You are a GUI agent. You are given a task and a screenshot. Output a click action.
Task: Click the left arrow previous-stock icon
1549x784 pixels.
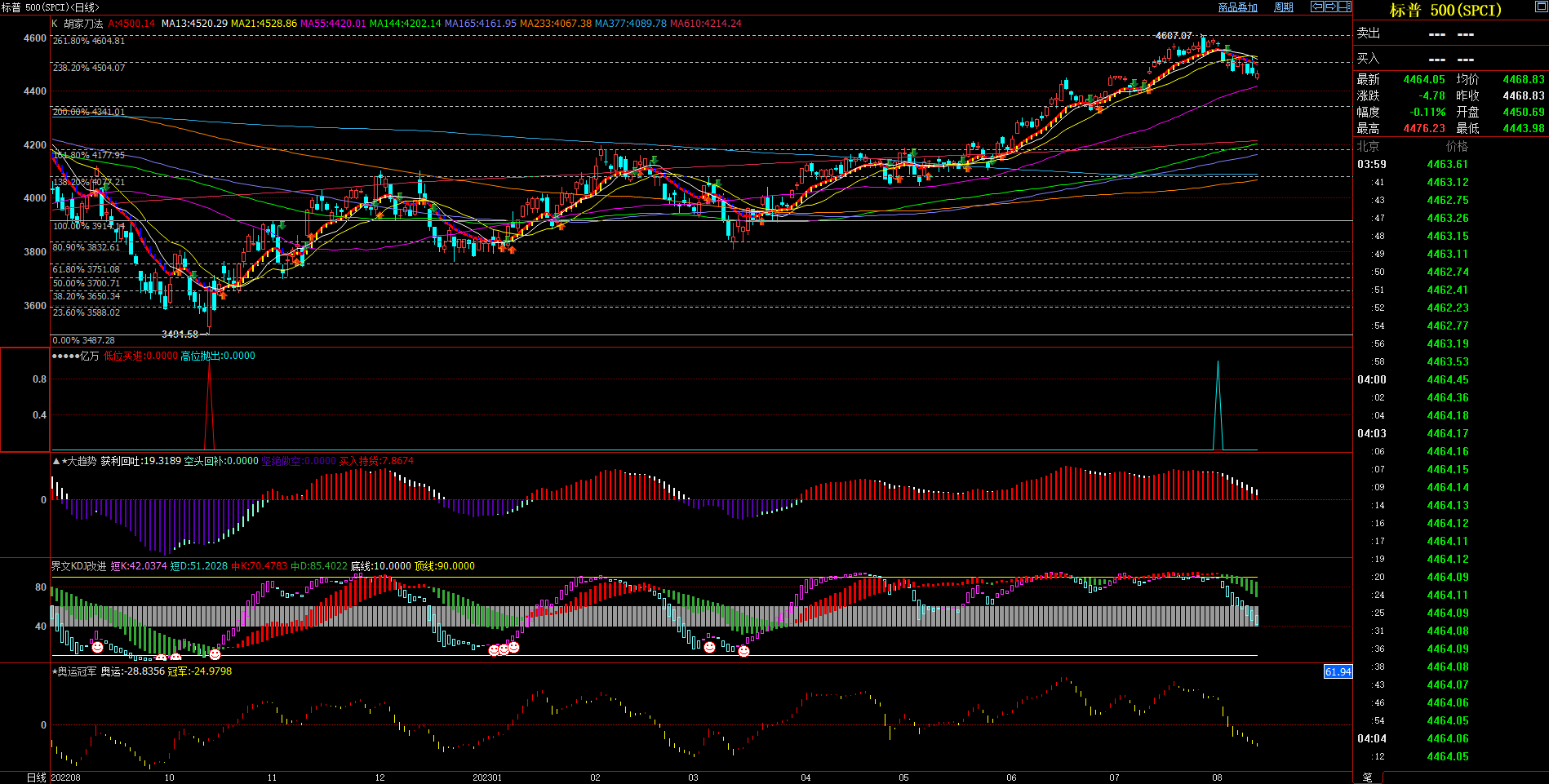click(x=1317, y=7)
